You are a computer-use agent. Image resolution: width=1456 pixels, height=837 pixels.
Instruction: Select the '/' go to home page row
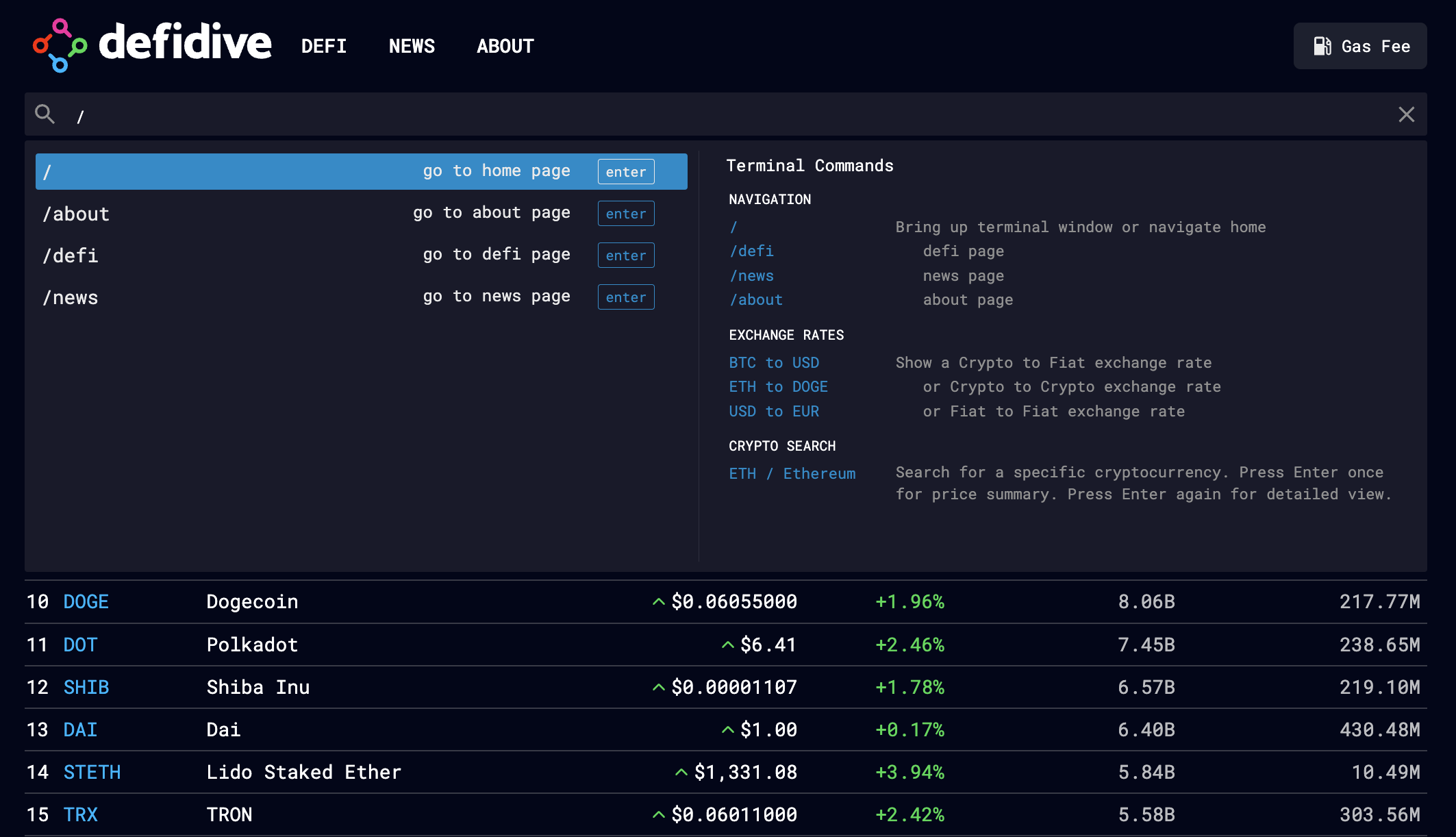click(x=362, y=171)
